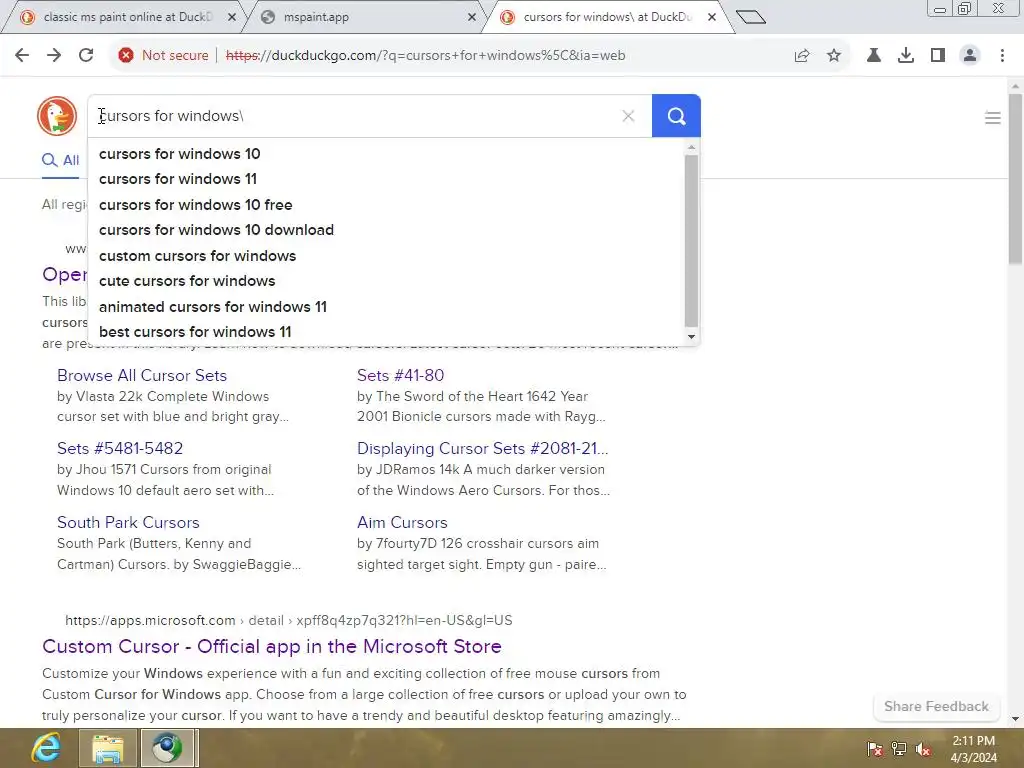Toggle the side panel icon

coord(938,56)
